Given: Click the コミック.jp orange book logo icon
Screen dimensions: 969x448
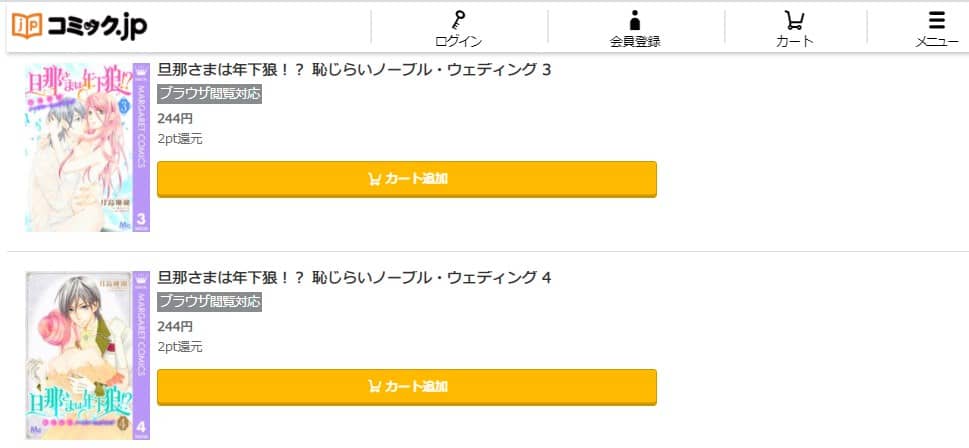Looking at the screenshot, I should [27, 25].
